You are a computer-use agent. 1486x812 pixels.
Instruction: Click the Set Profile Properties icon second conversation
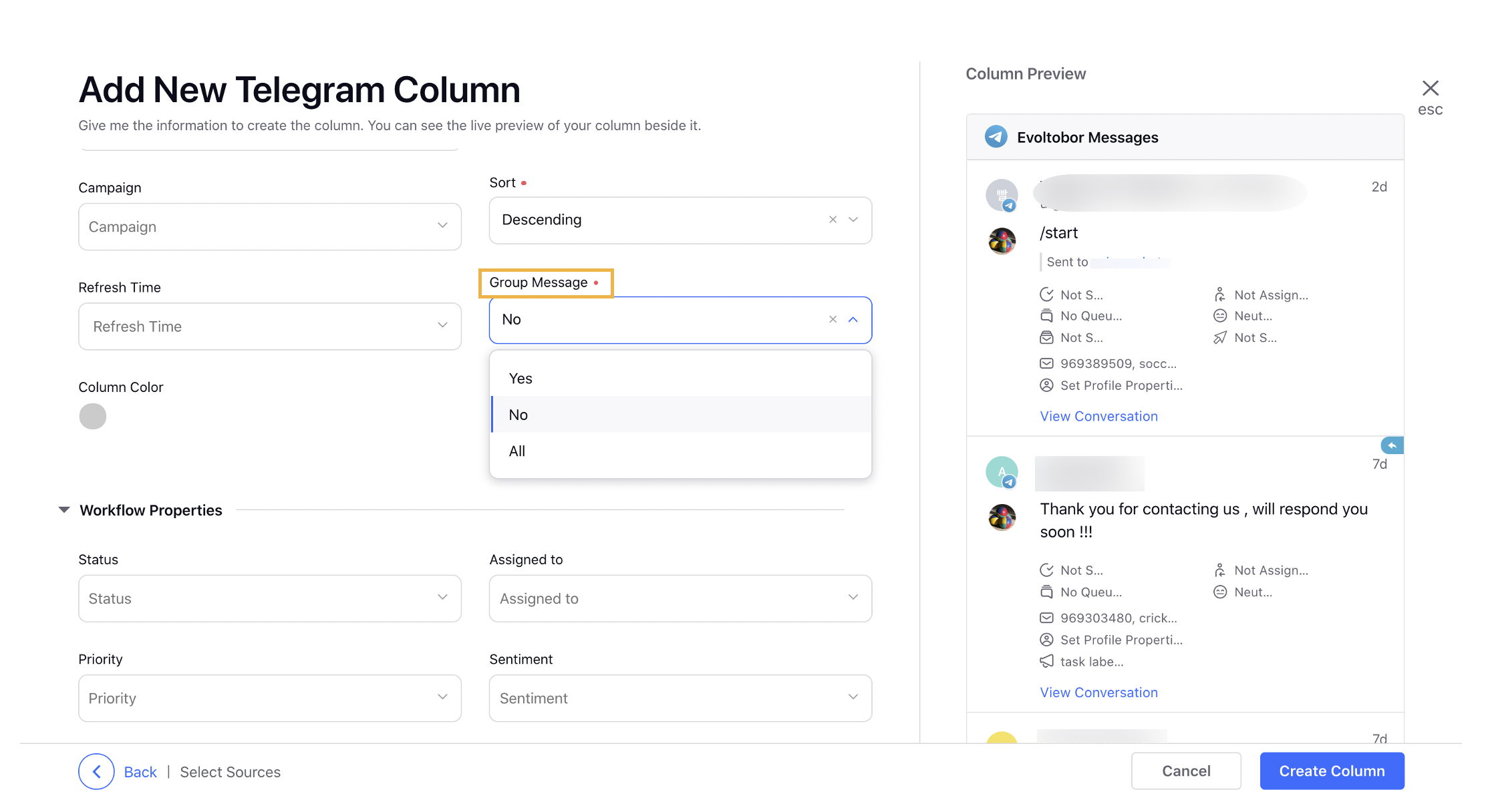pos(1047,638)
